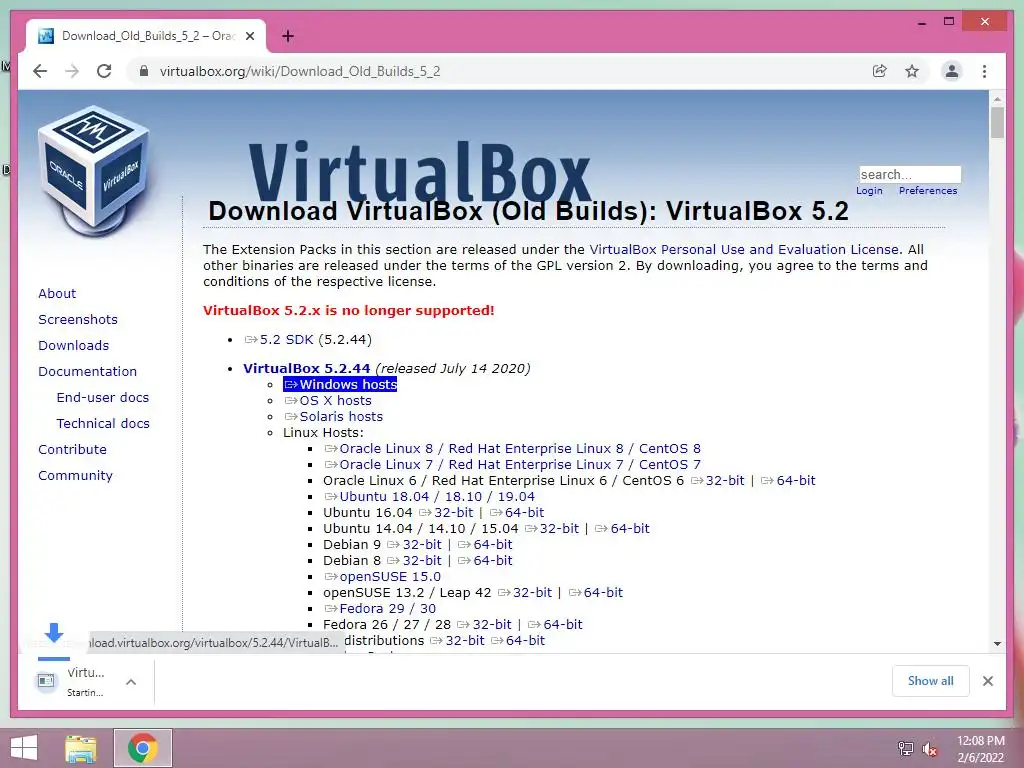
Task: Open the Login link
Action: (x=869, y=191)
